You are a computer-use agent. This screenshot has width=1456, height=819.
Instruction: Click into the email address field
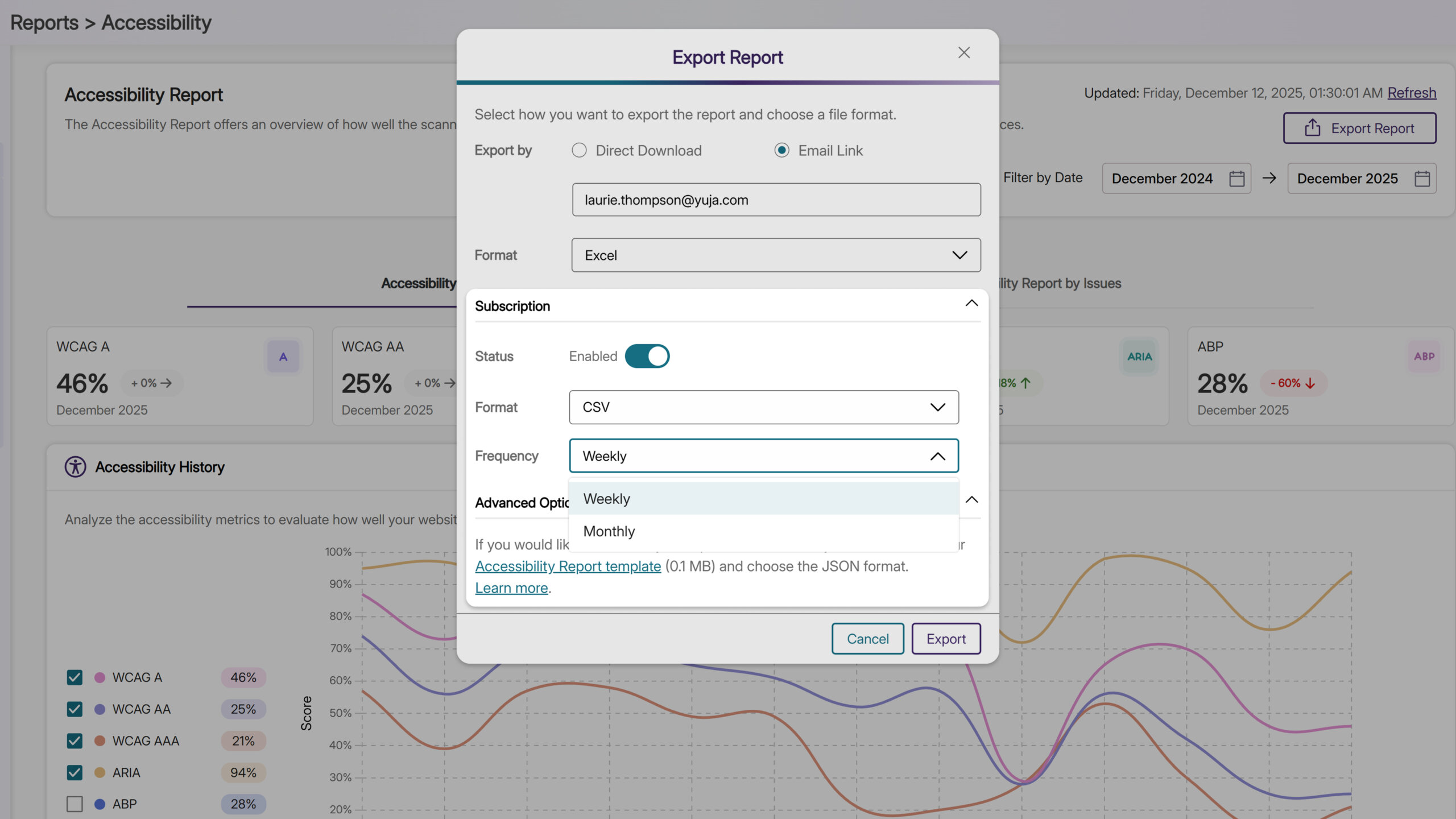pos(776,200)
